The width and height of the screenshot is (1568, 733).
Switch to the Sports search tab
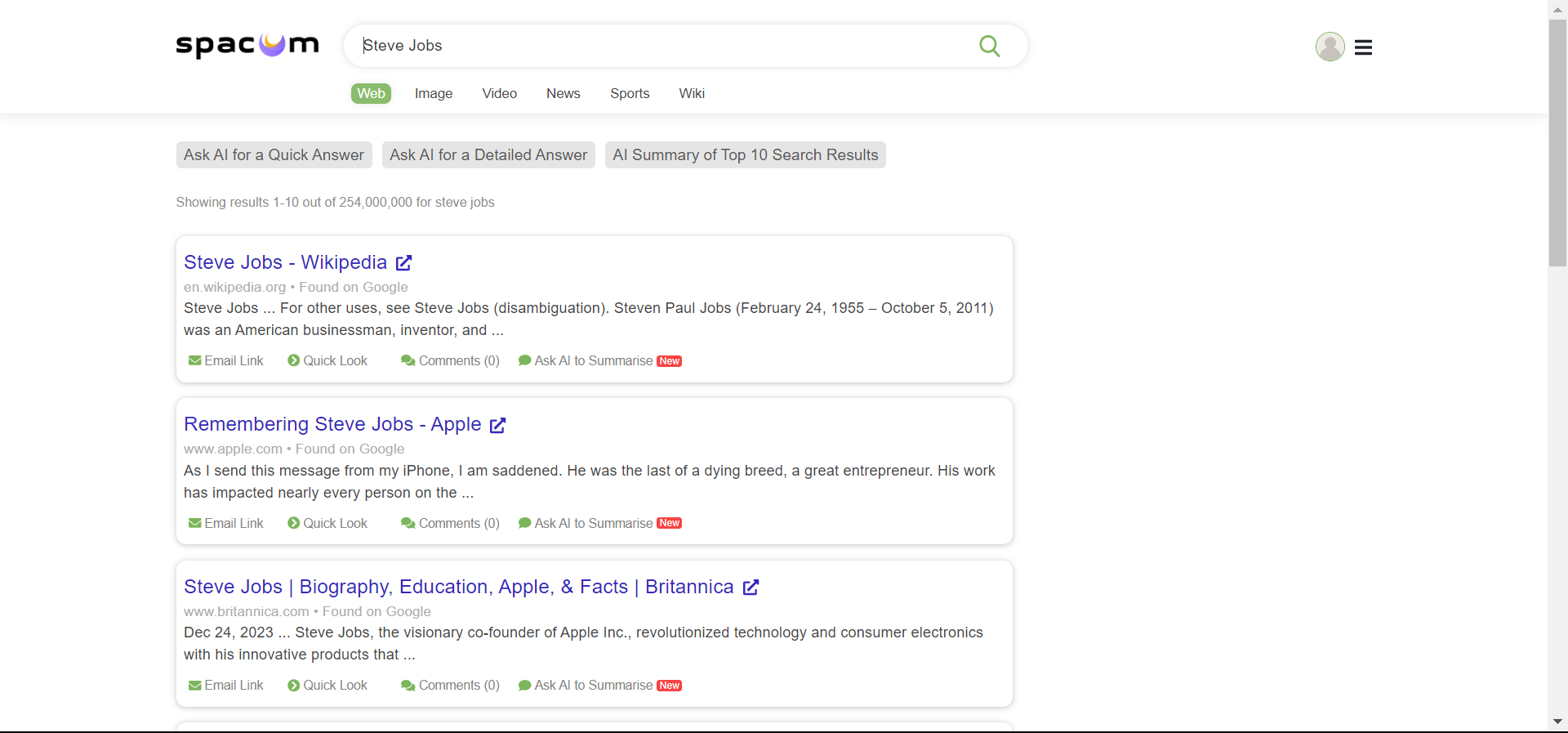pyautogui.click(x=630, y=93)
